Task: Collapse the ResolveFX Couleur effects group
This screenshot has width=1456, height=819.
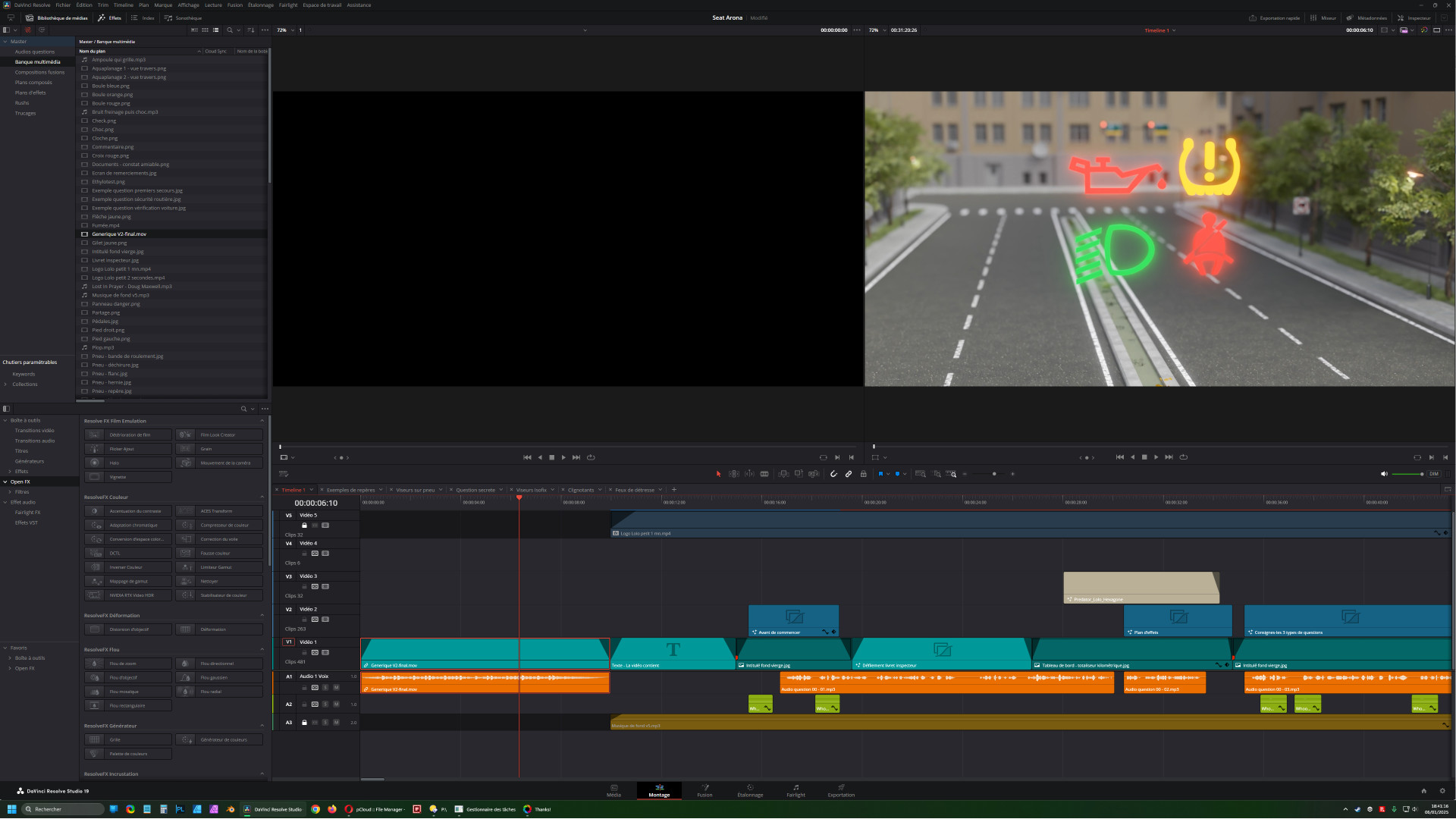Action: click(x=262, y=497)
